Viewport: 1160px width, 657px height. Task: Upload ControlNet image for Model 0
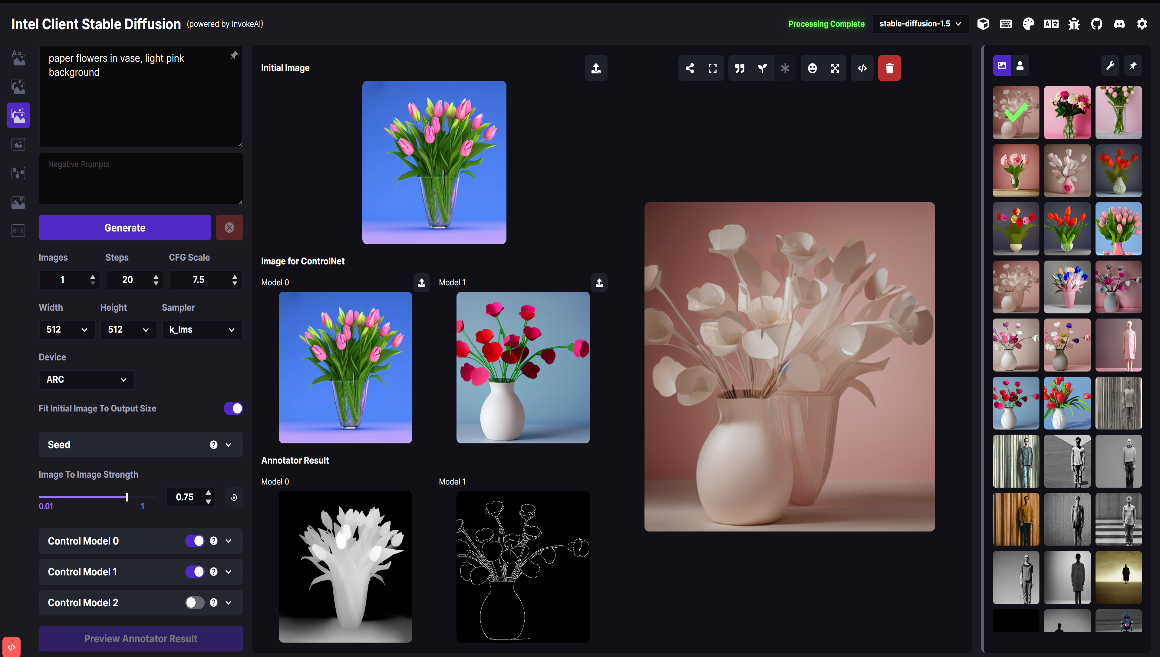422,283
